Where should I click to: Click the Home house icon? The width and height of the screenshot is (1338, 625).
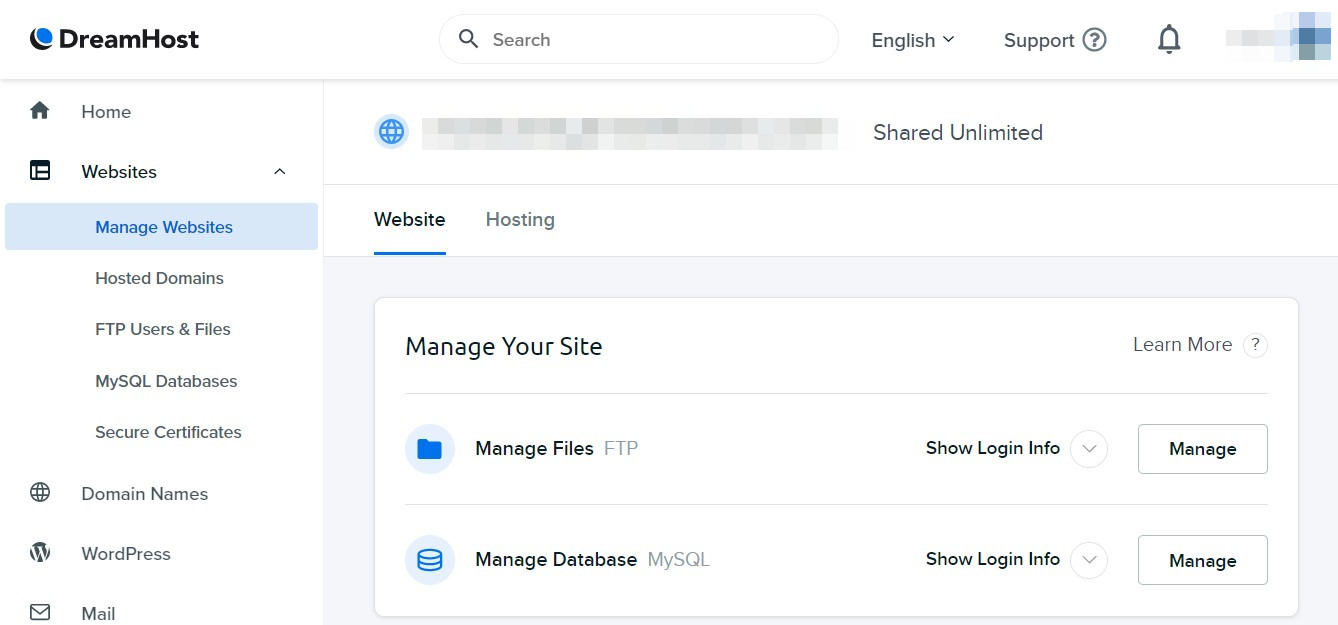(40, 111)
